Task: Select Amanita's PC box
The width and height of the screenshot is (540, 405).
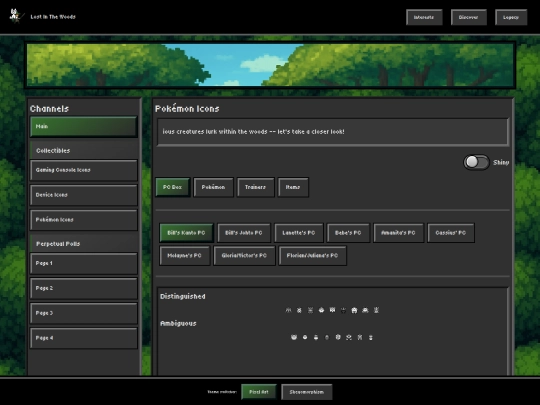Action: [398, 233]
